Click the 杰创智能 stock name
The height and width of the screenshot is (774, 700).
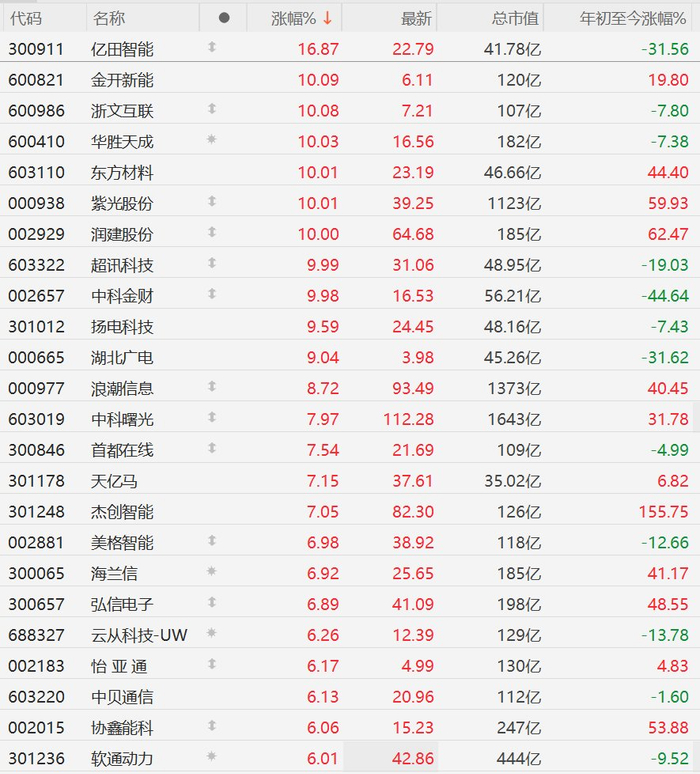[122, 512]
